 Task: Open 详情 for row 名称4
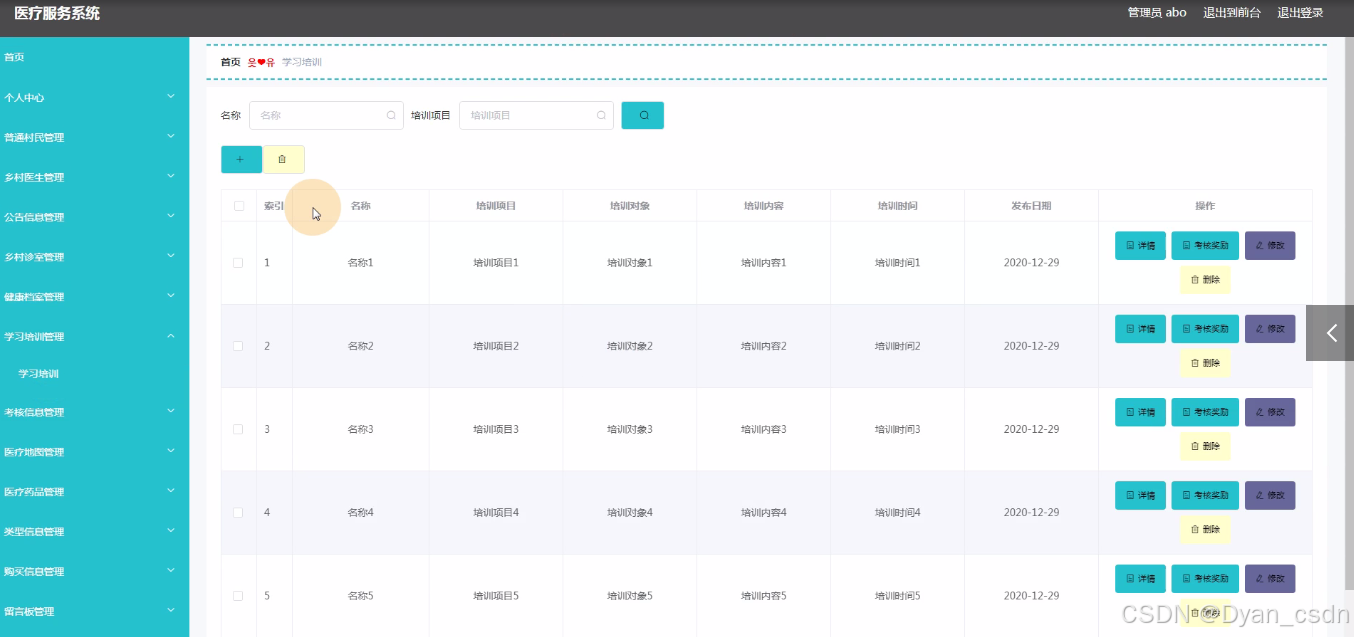pos(1140,494)
